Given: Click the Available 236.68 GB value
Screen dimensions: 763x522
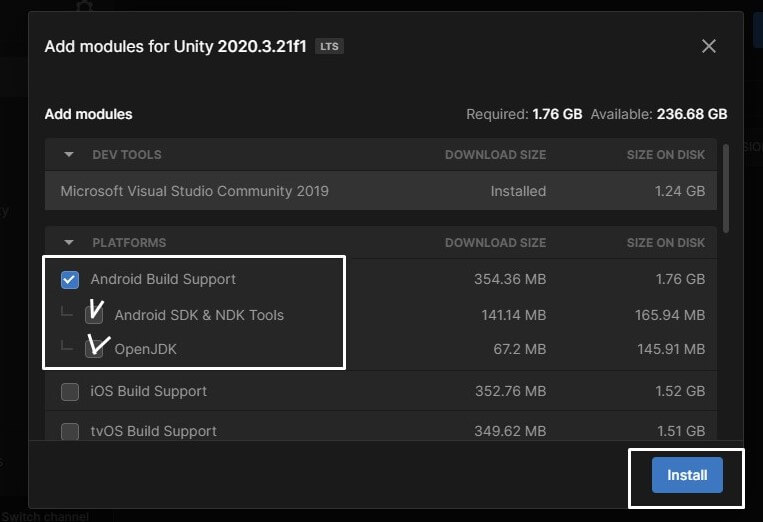Looking at the screenshot, I should tap(692, 114).
